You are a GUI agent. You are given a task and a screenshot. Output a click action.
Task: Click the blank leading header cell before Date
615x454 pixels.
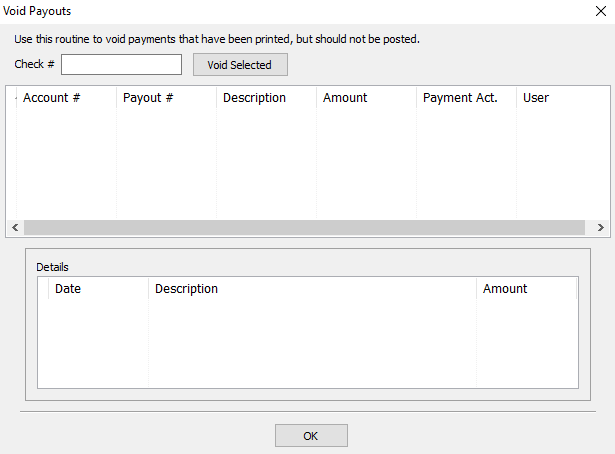(x=43, y=289)
